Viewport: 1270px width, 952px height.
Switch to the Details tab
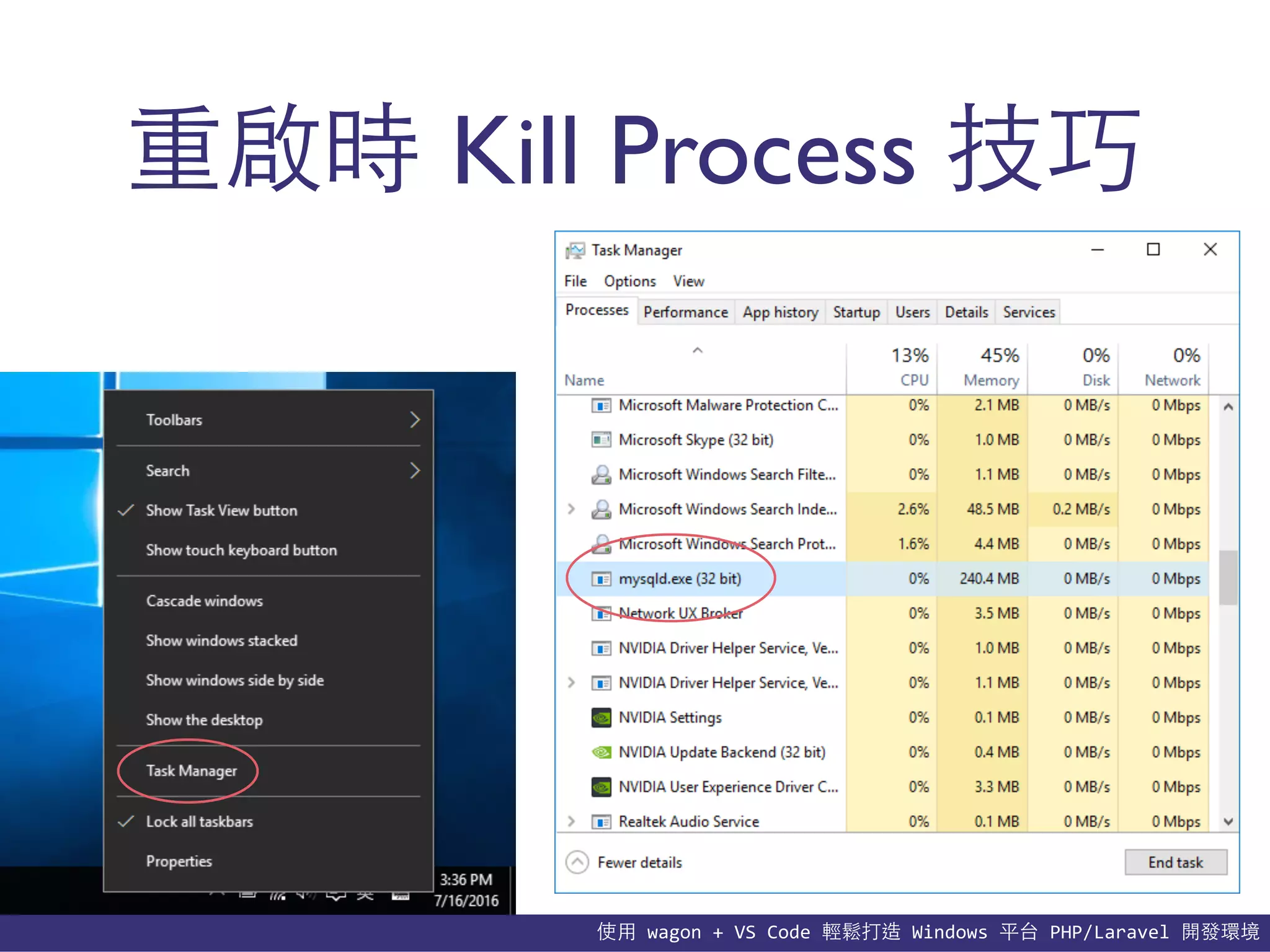coord(966,312)
